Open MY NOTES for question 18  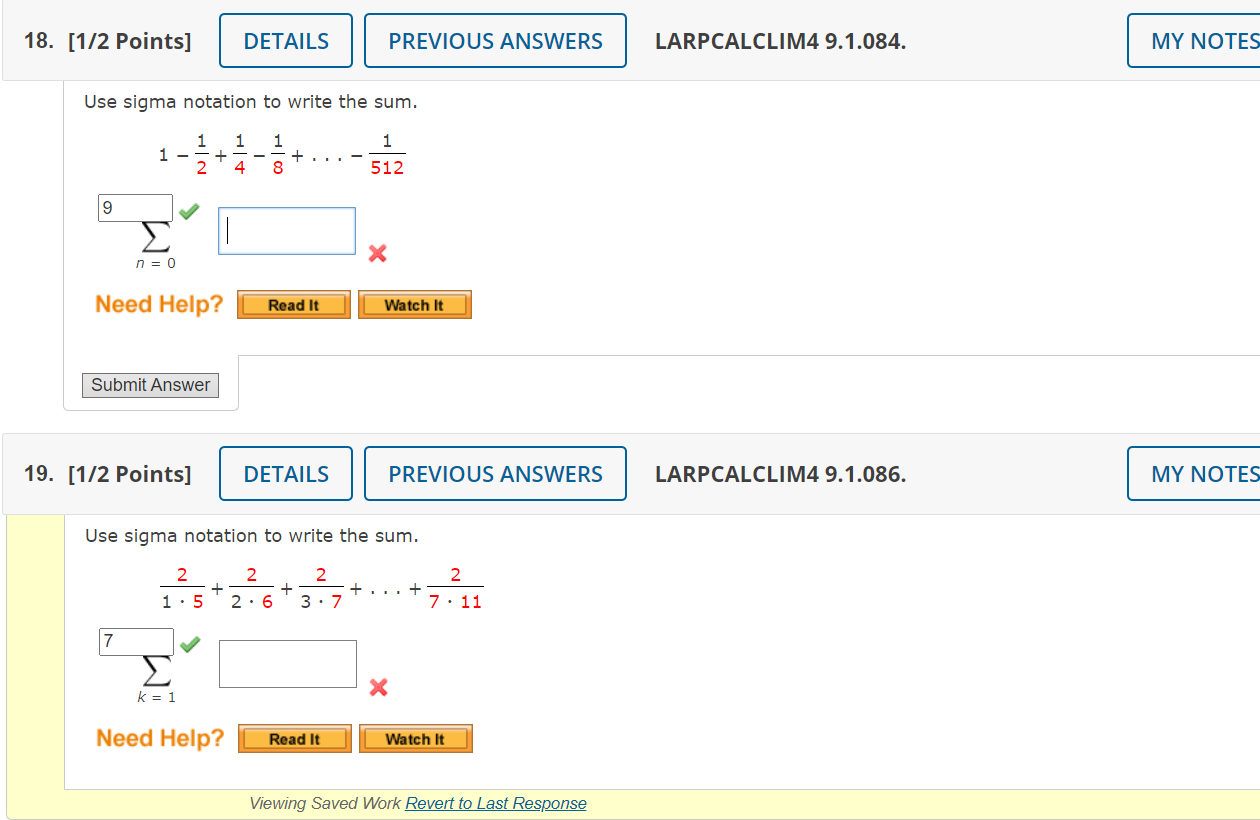pos(1205,40)
